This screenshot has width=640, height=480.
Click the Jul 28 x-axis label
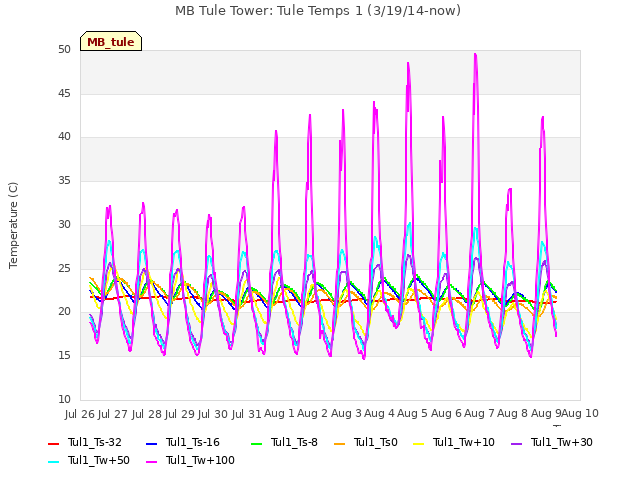tap(147, 414)
